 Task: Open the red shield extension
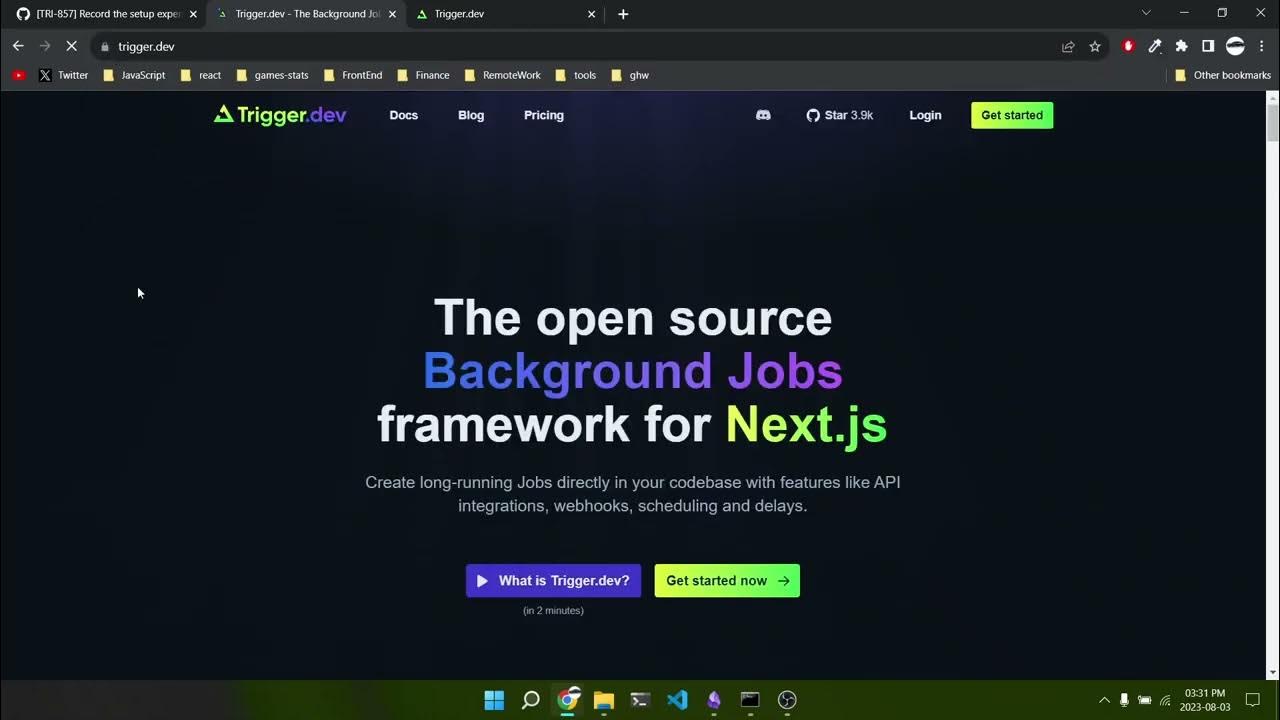[x=1129, y=46]
